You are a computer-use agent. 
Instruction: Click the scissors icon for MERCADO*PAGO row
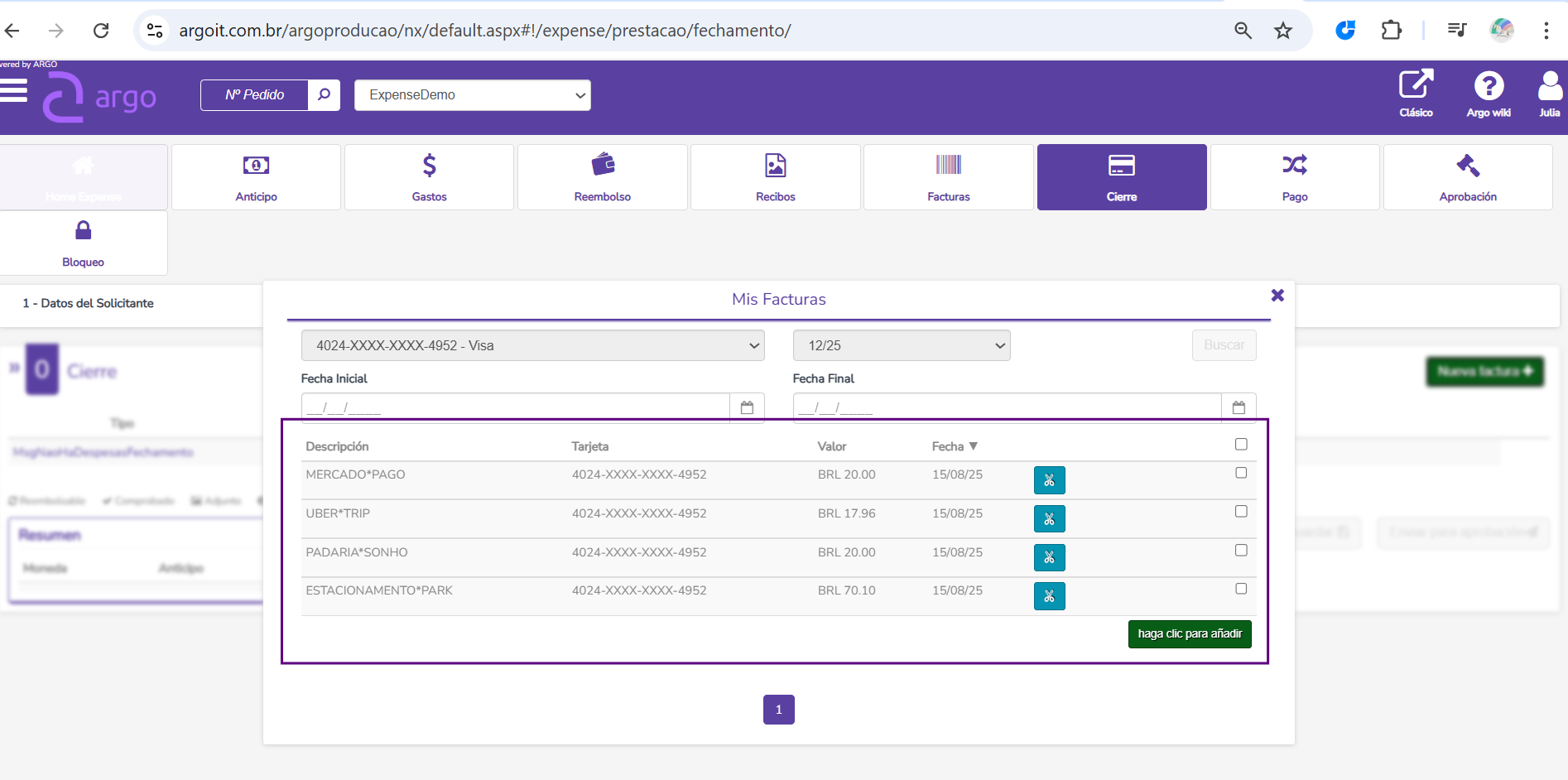(1049, 480)
